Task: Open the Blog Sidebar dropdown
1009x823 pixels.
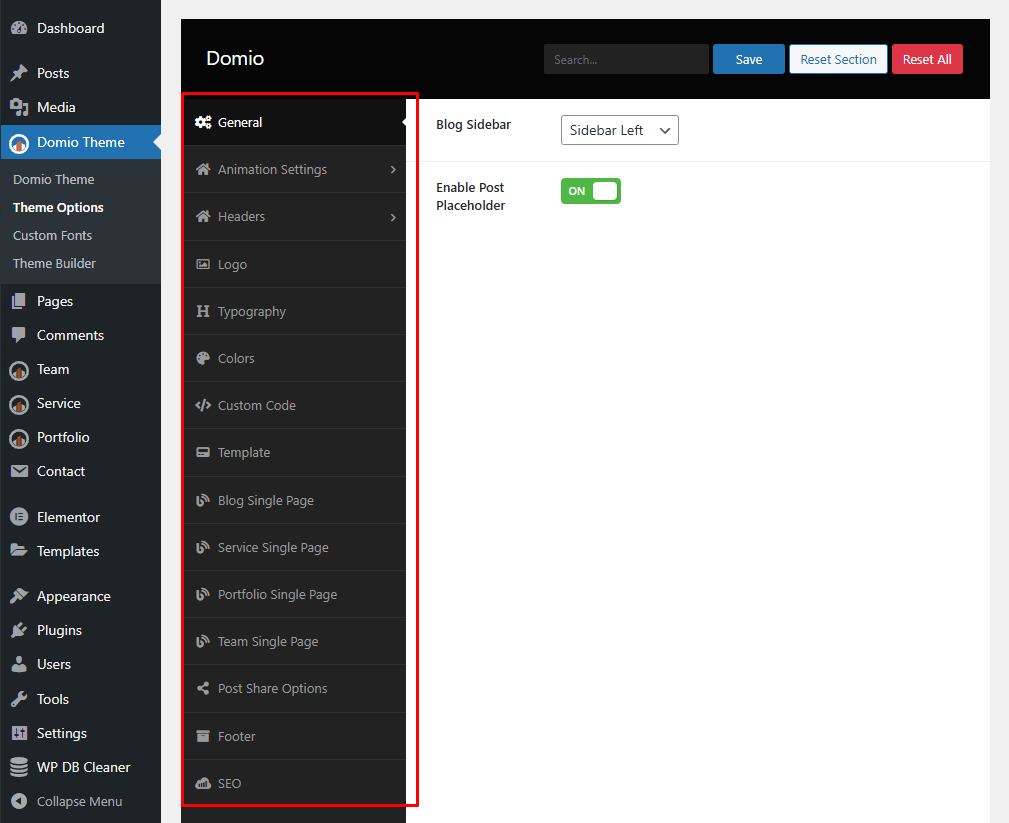Action: (x=619, y=130)
